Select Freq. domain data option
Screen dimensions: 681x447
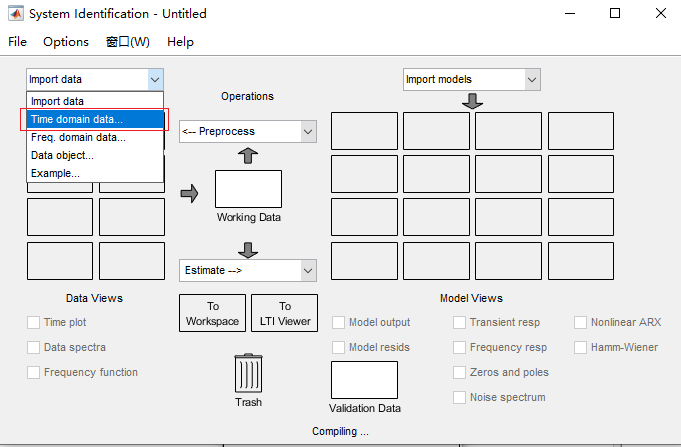78,137
